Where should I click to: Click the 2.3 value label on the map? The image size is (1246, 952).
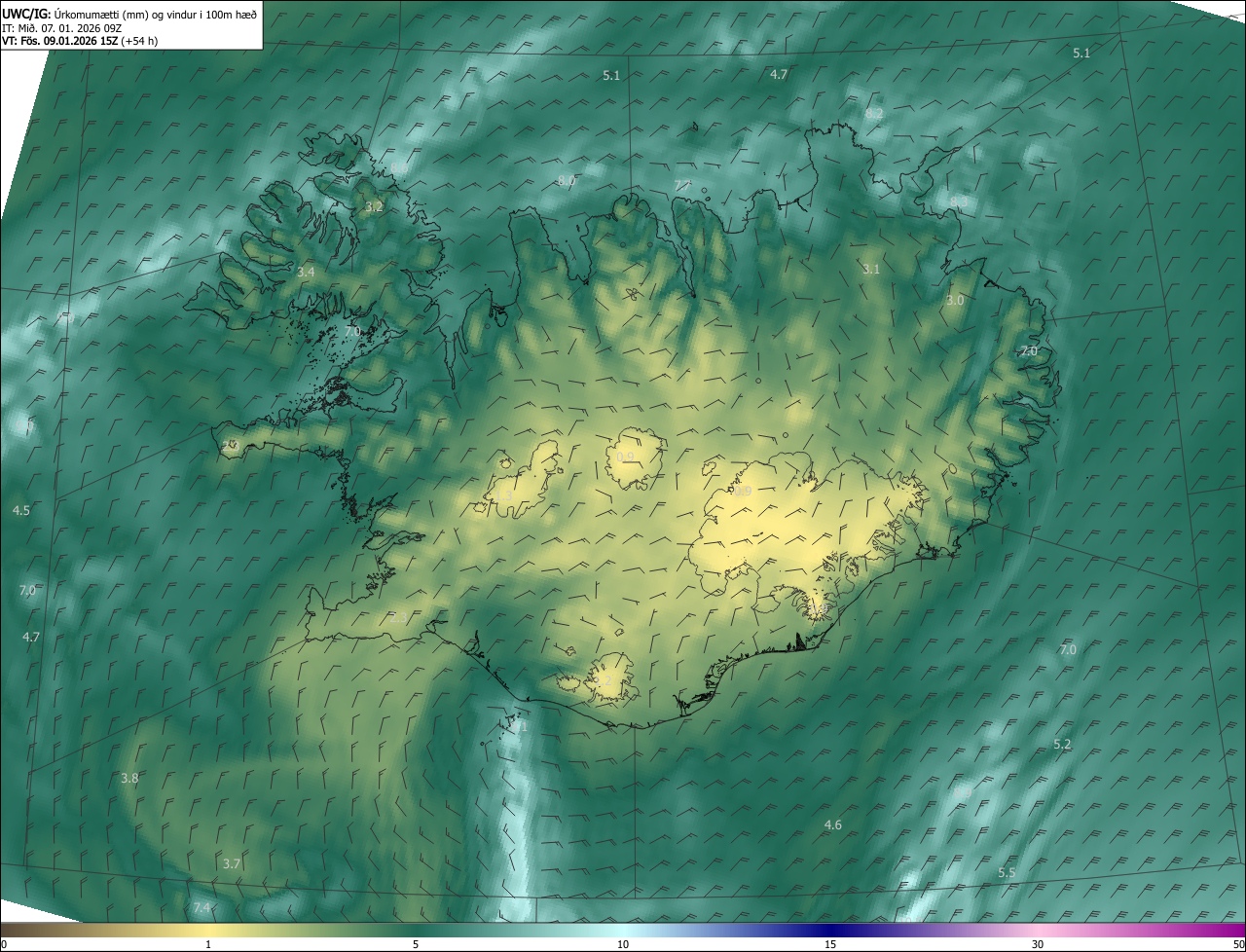[x=398, y=617]
